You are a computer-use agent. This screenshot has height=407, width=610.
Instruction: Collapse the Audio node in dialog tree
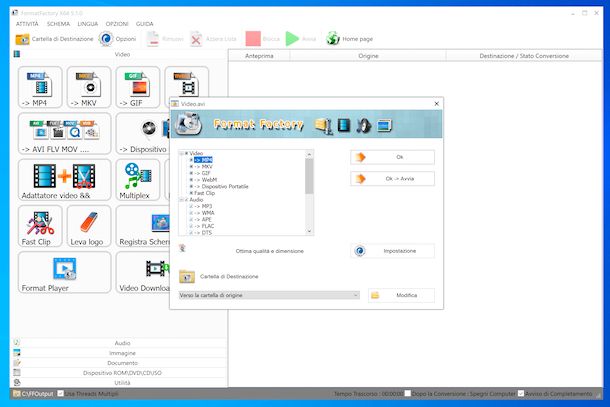click(x=181, y=200)
